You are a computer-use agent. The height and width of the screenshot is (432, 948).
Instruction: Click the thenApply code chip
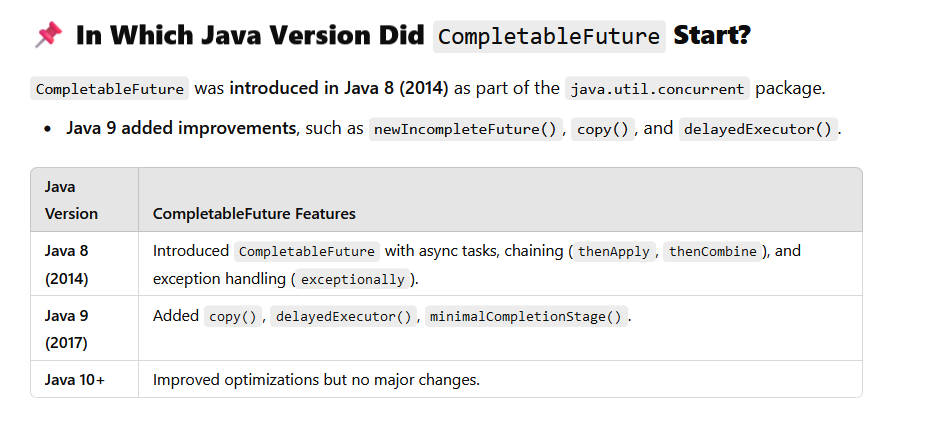615,252
